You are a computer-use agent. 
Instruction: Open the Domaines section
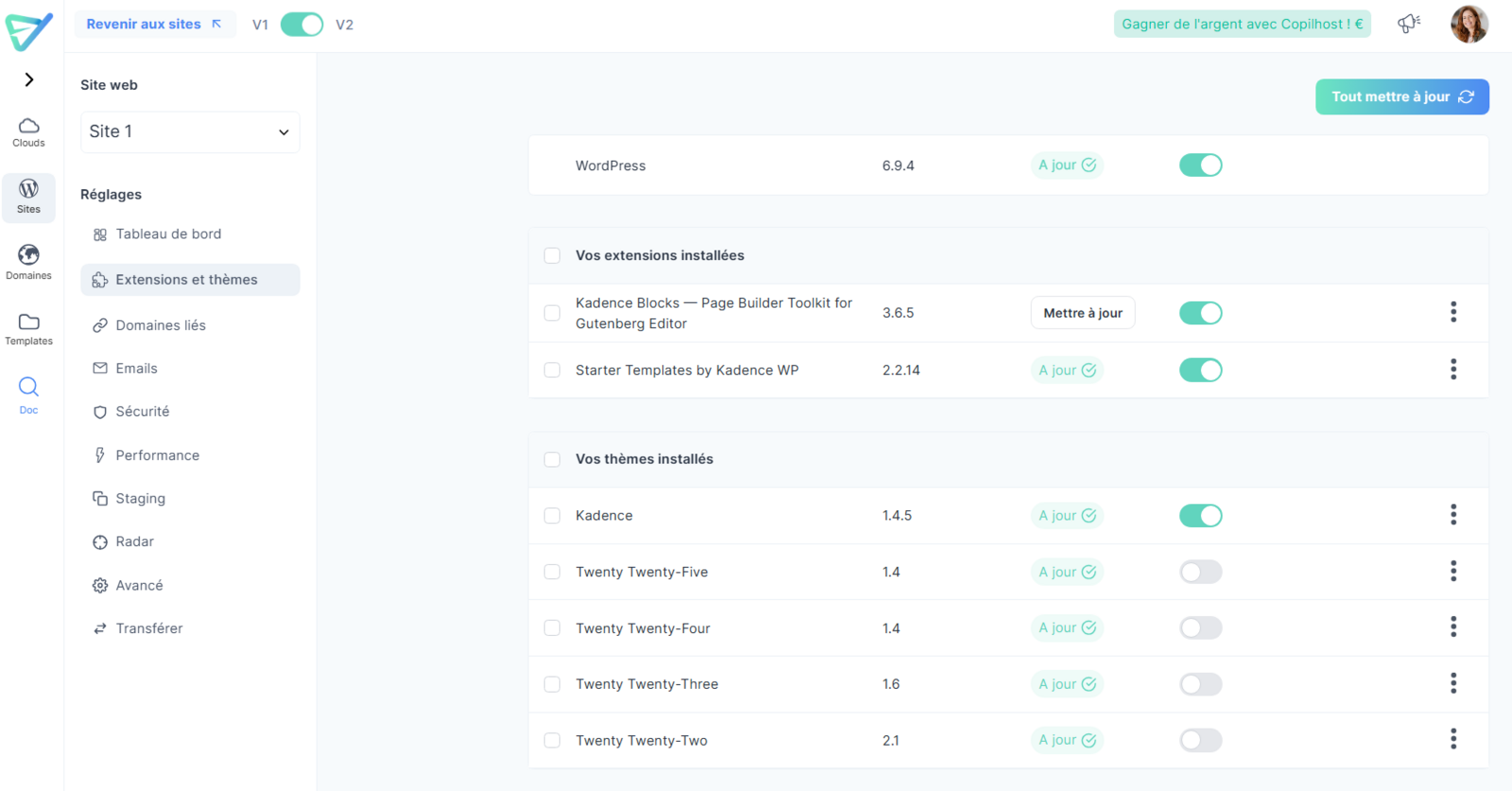28,263
